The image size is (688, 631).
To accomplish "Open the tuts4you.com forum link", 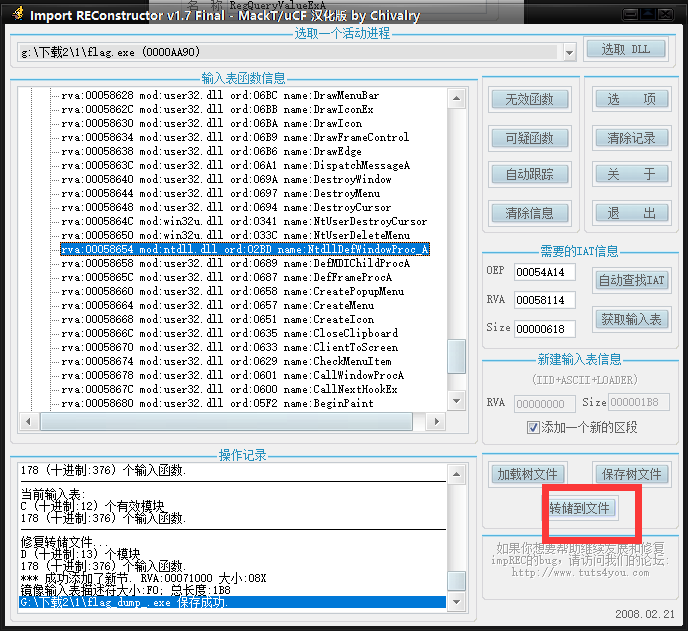I will coord(582,573).
